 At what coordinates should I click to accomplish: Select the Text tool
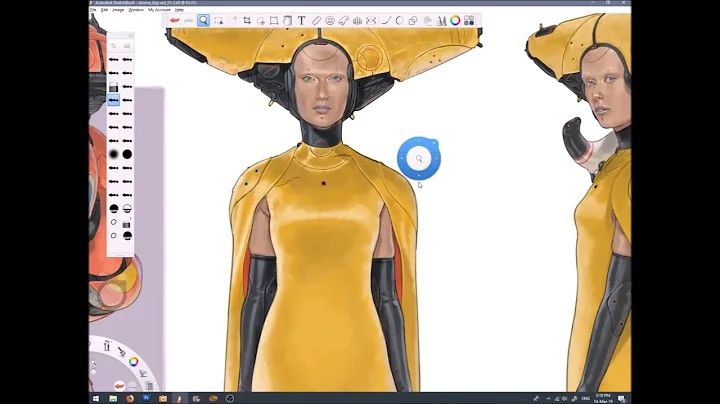(302, 21)
